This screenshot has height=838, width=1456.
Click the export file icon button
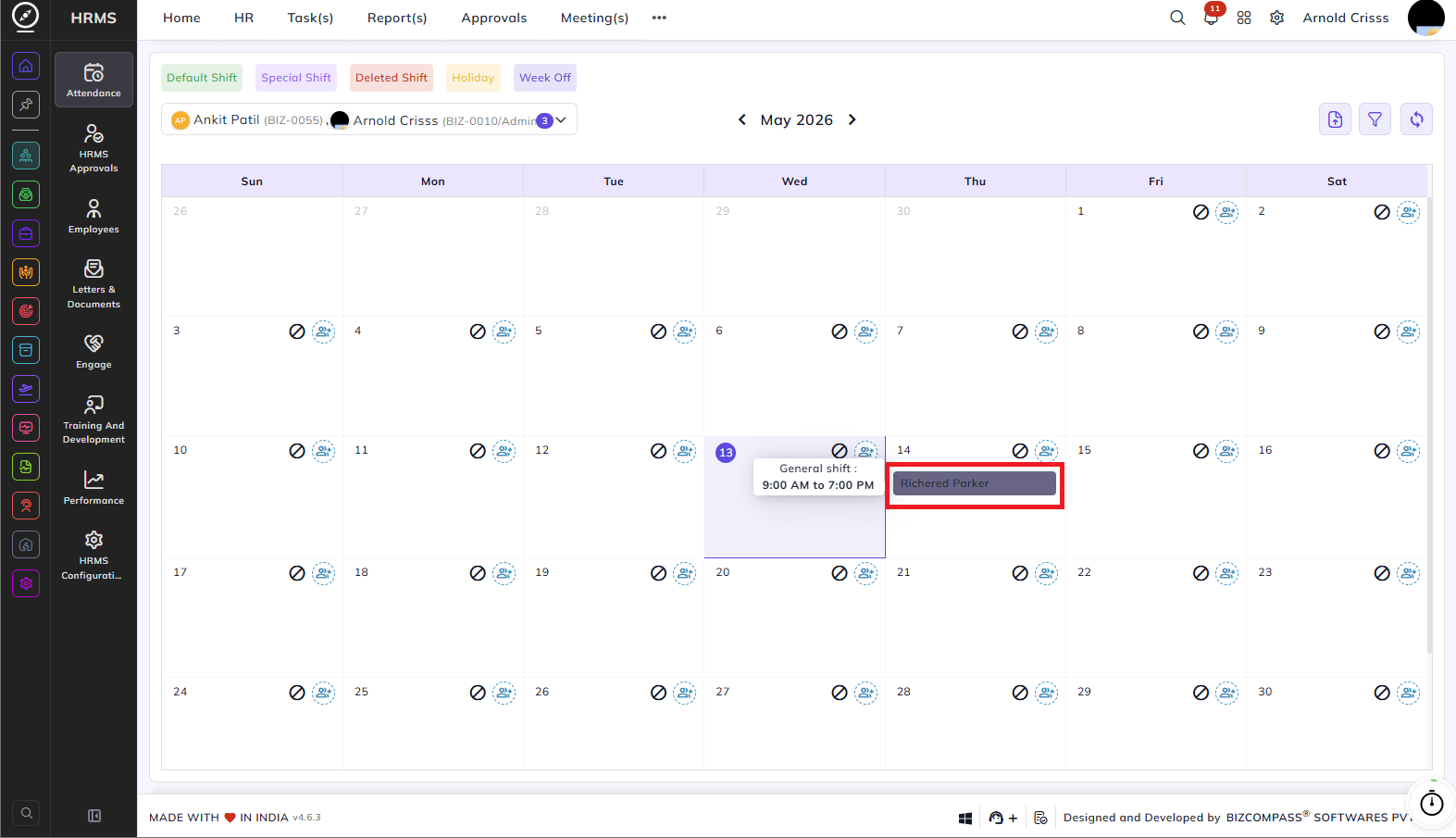pos(1335,119)
